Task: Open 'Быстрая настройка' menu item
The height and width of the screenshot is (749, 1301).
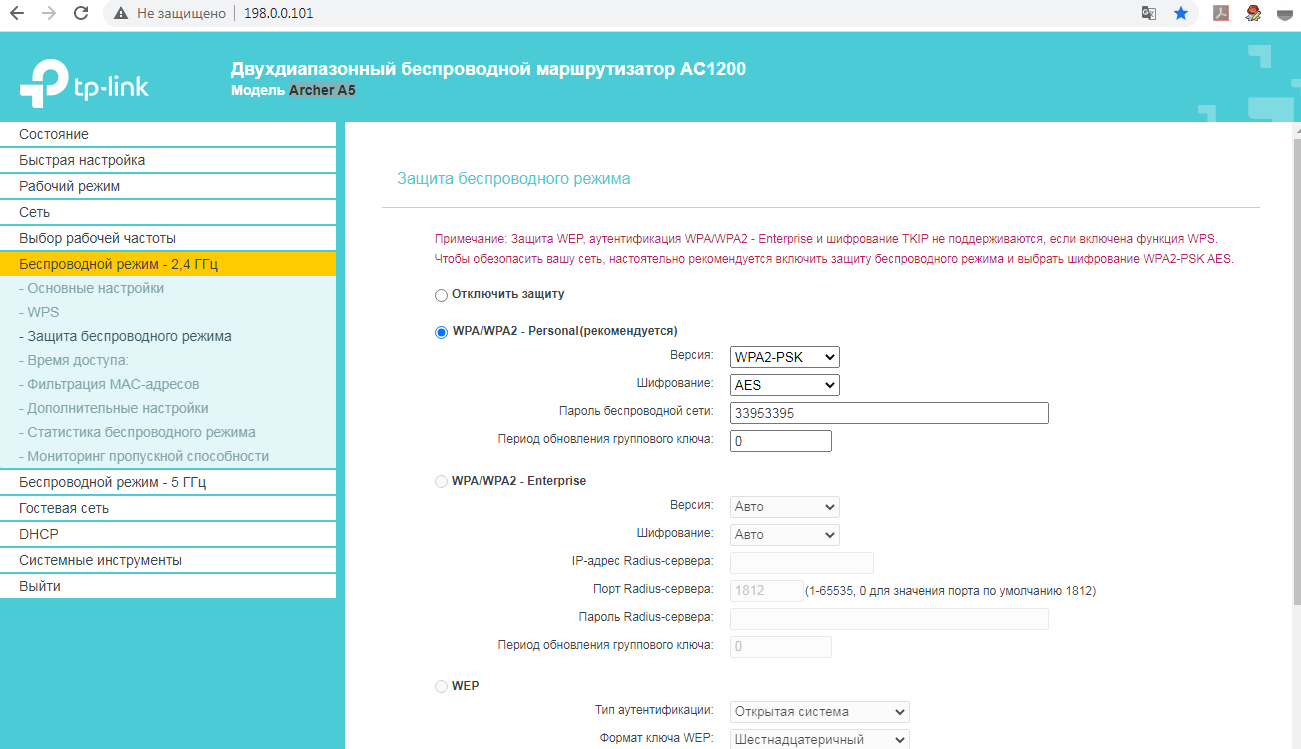Action: 168,160
